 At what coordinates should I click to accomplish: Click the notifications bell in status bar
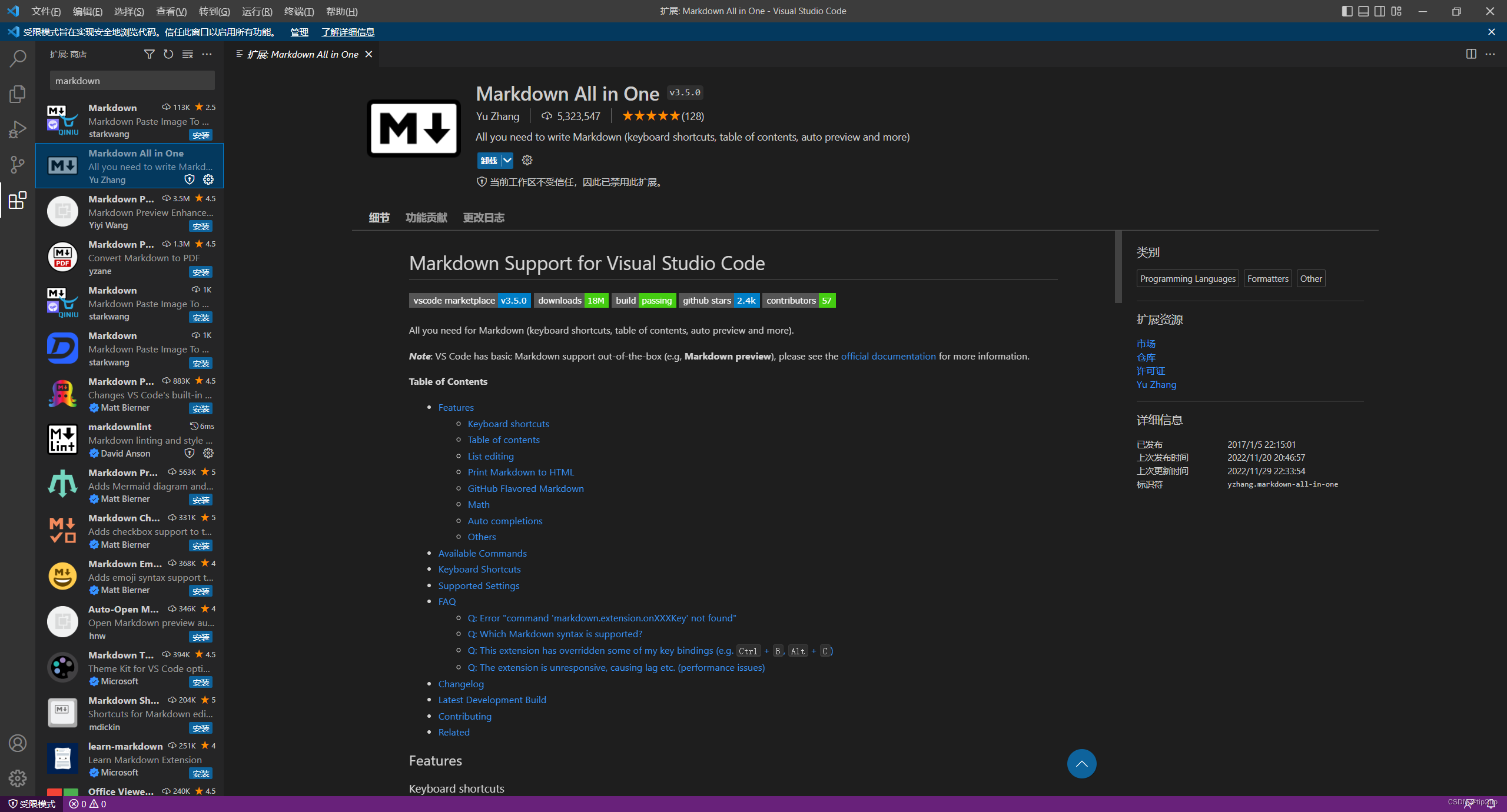click(1491, 804)
